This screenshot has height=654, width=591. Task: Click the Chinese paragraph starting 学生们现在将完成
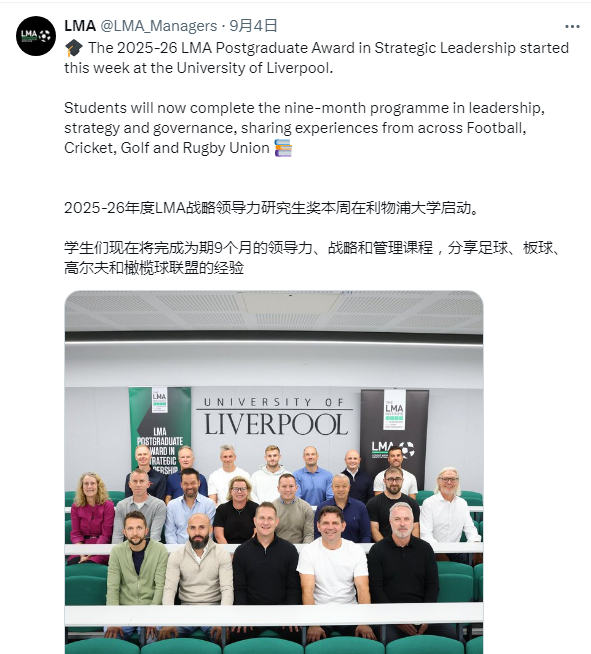pos(313,258)
